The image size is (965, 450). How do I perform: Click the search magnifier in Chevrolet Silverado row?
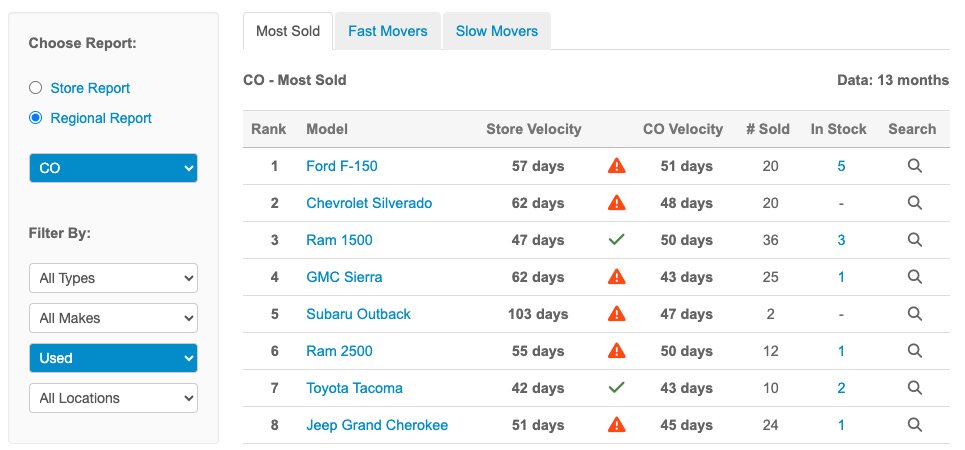coord(915,203)
